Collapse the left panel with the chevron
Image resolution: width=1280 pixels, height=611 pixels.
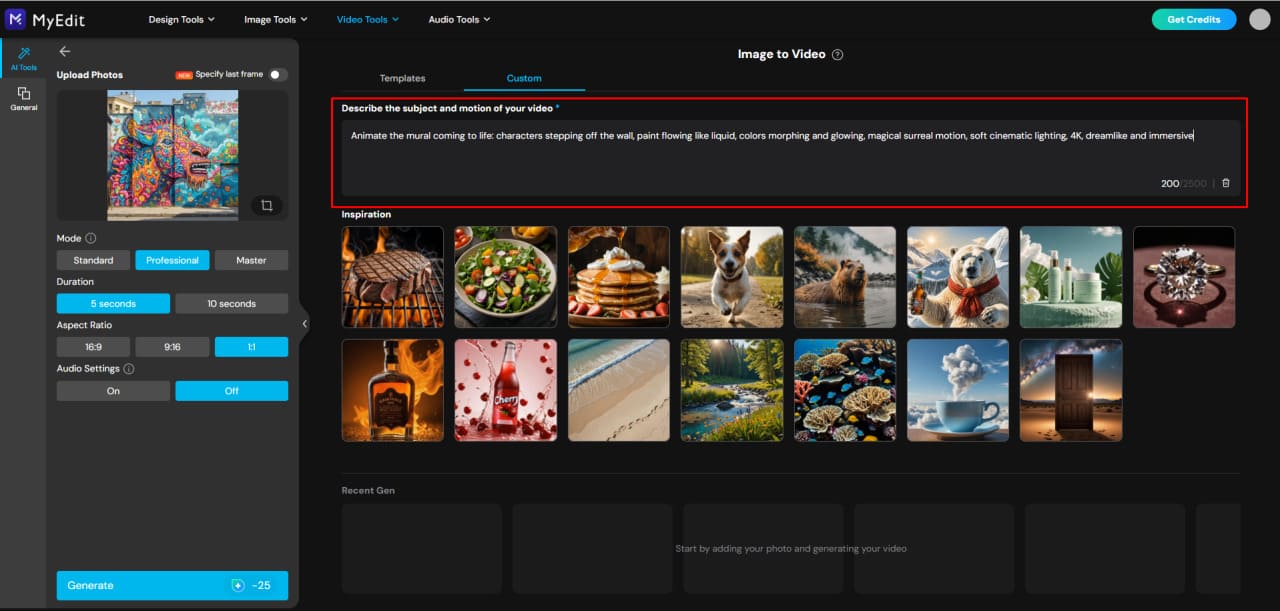(304, 323)
